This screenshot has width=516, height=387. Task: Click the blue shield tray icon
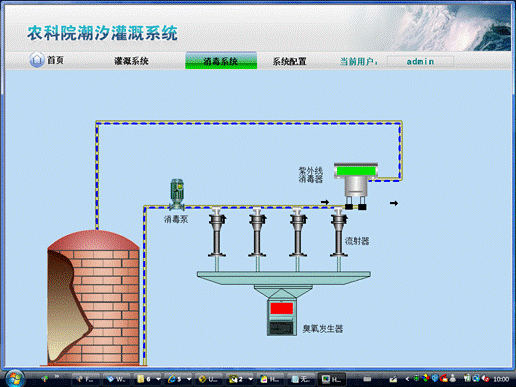click(435, 378)
